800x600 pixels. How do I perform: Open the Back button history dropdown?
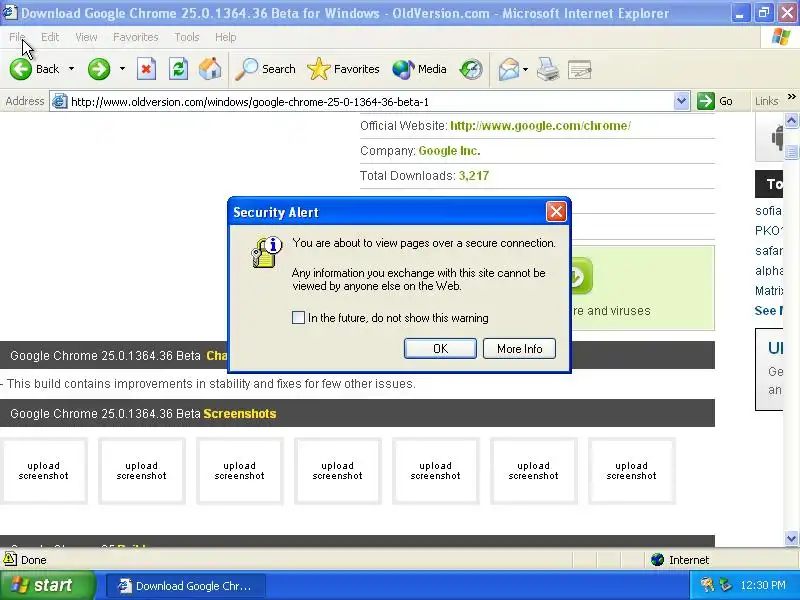(x=71, y=68)
